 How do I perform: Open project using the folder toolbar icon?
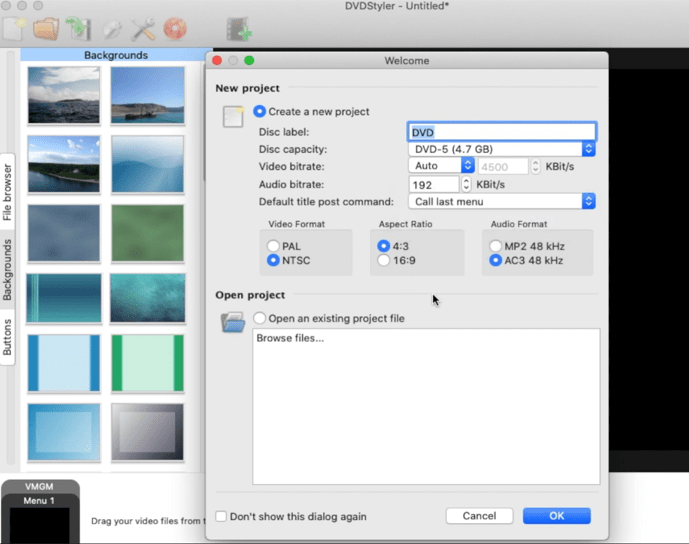tap(46, 29)
